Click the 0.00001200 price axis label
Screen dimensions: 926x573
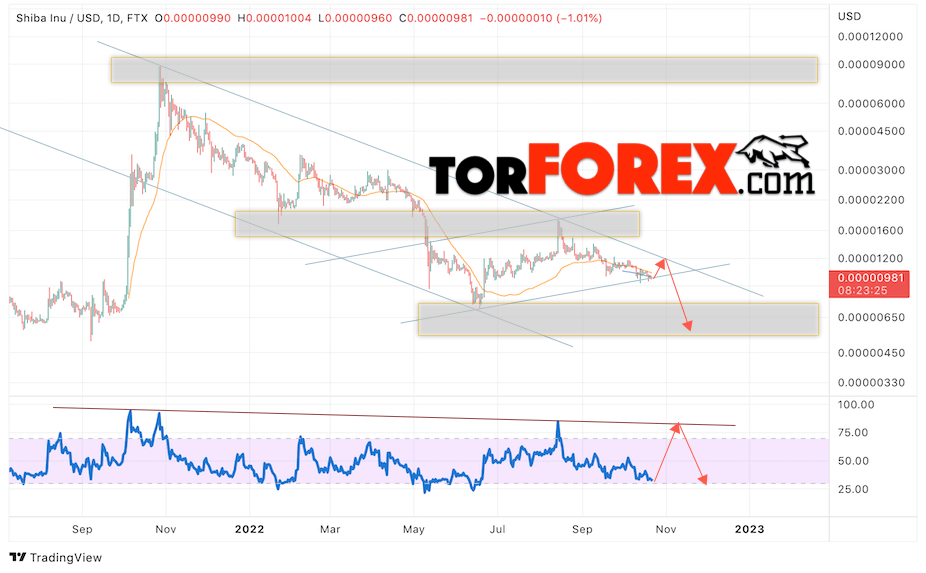point(870,258)
